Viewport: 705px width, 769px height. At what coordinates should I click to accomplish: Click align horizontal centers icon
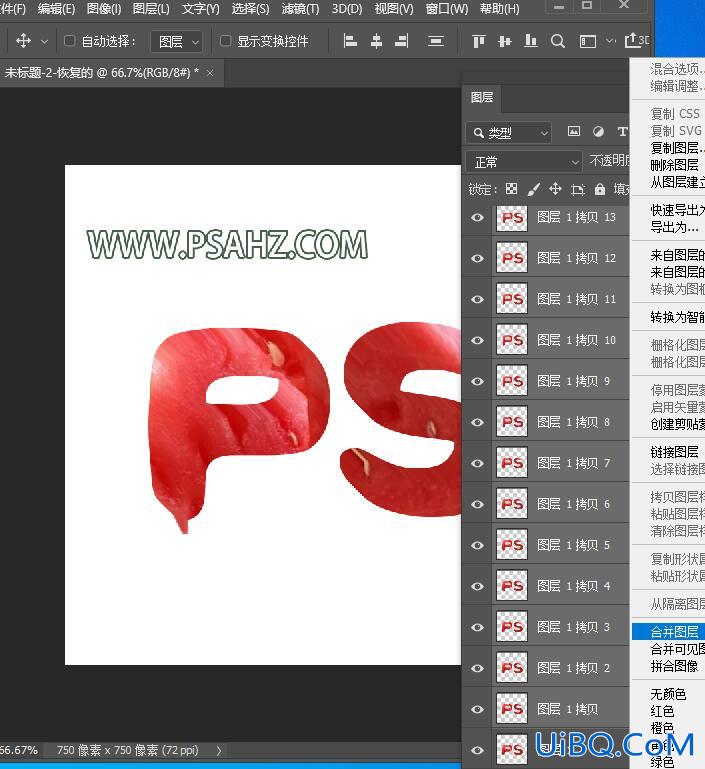(376, 41)
